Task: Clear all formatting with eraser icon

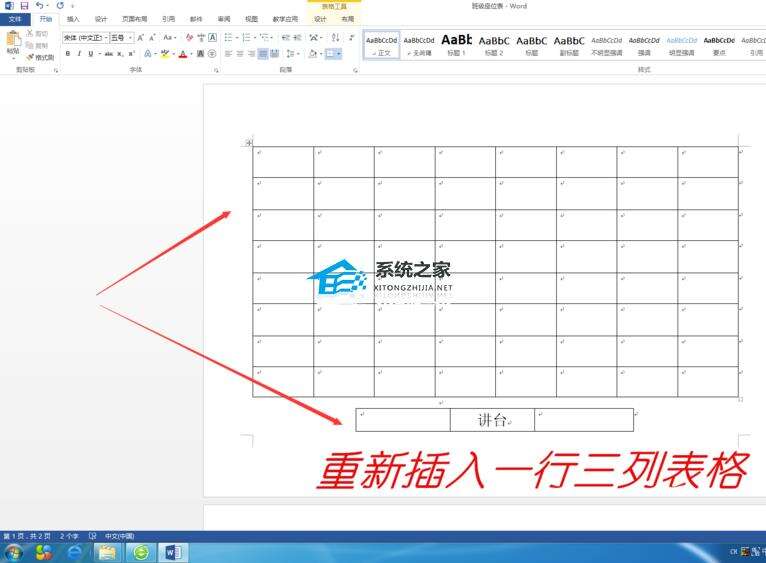Action: click(x=190, y=38)
